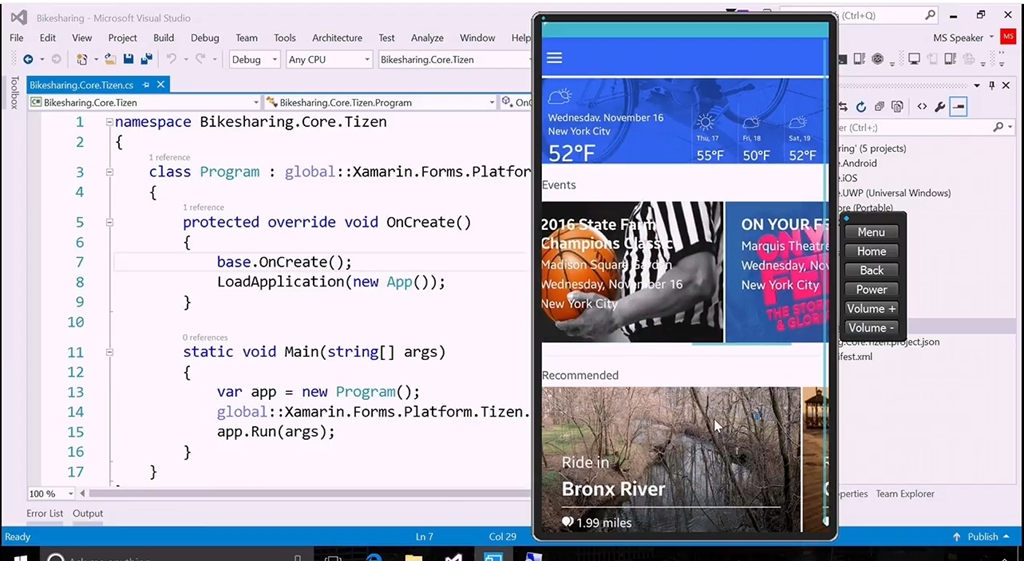Switch to the Output tab
This screenshot has height=561, width=1024.
[x=88, y=513]
